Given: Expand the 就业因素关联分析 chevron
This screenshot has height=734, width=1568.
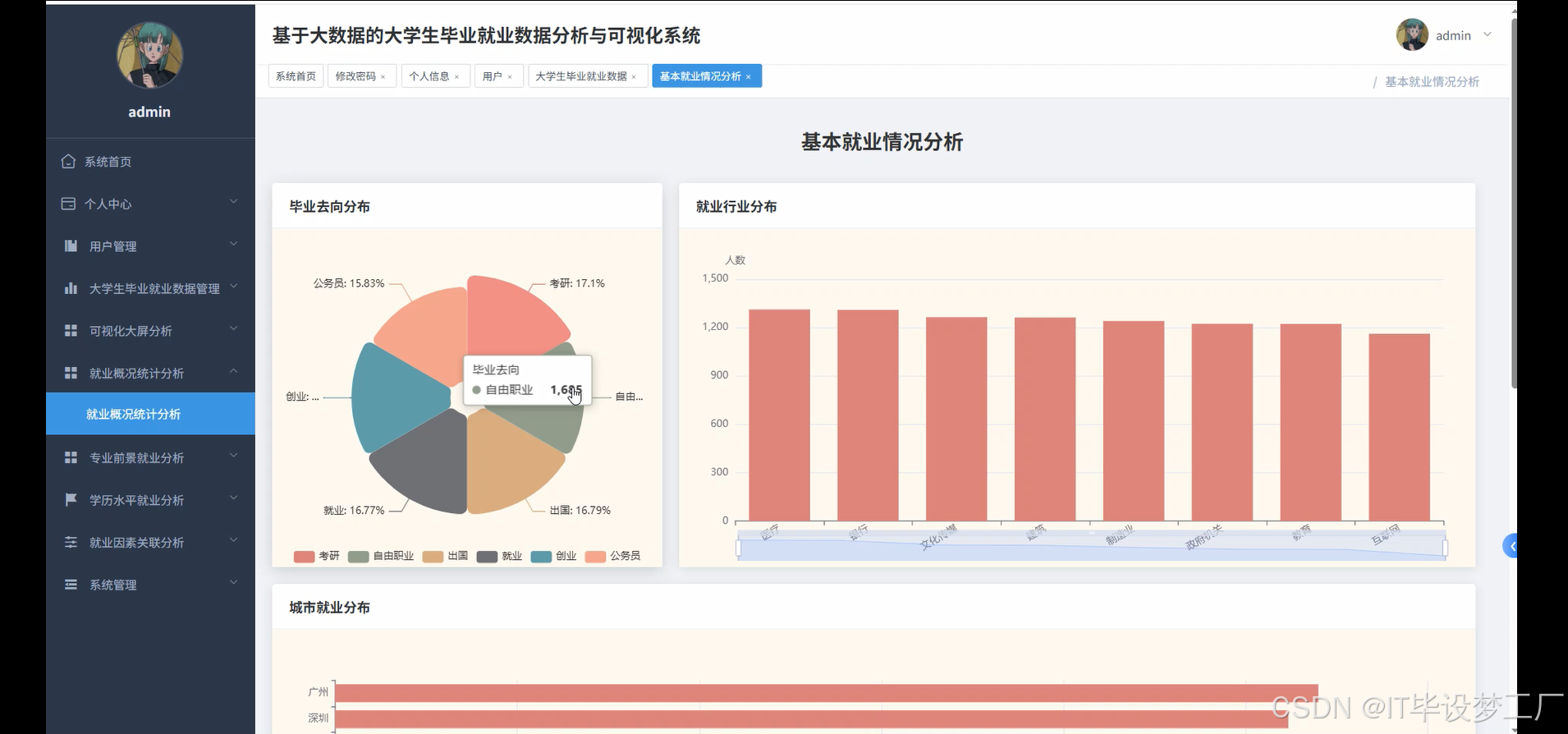Looking at the screenshot, I should coord(234,539).
